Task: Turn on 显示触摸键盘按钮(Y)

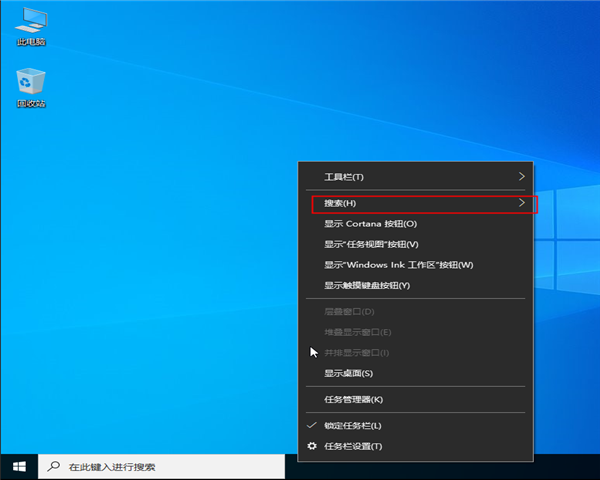Action: point(367,285)
